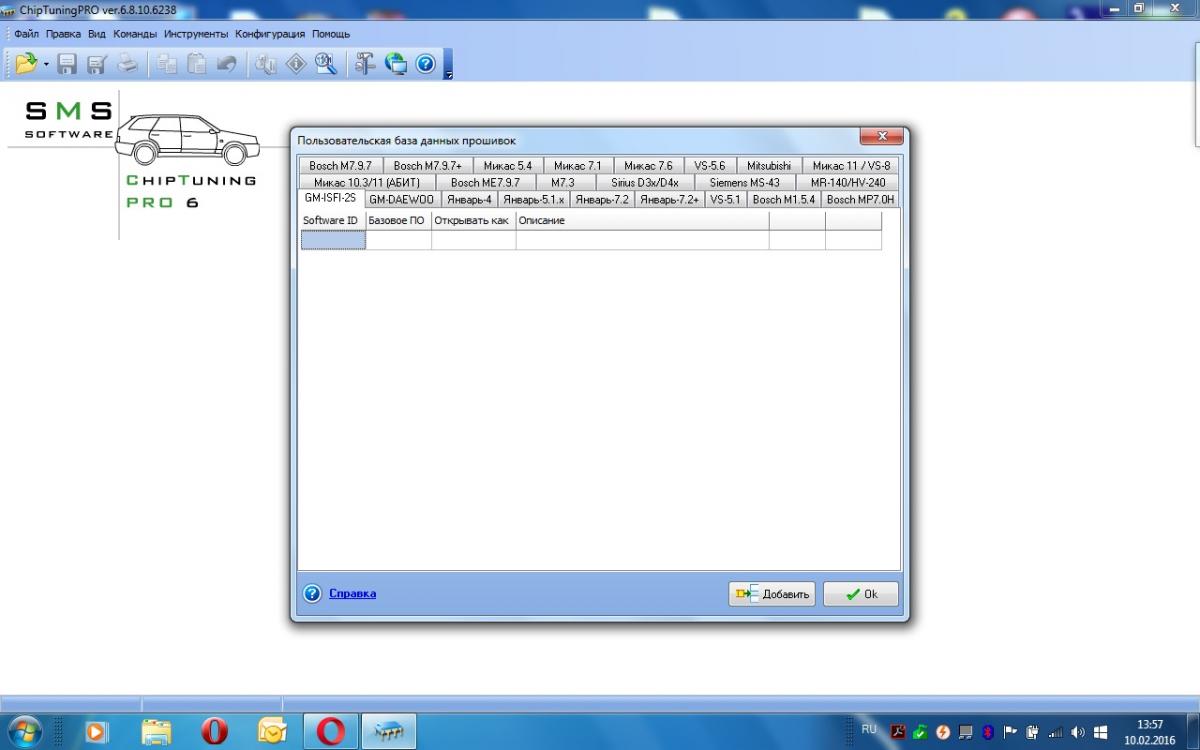Open the Mitsubishi tab
The width and height of the screenshot is (1200, 750).
[769, 166]
